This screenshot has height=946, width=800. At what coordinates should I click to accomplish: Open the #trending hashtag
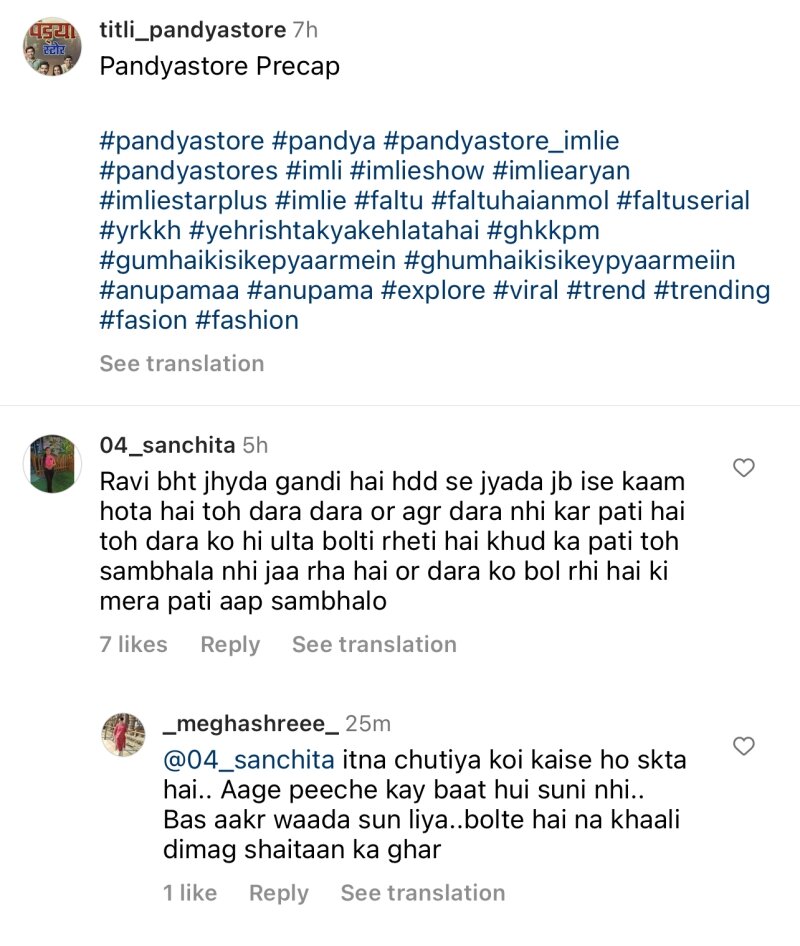[712, 291]
